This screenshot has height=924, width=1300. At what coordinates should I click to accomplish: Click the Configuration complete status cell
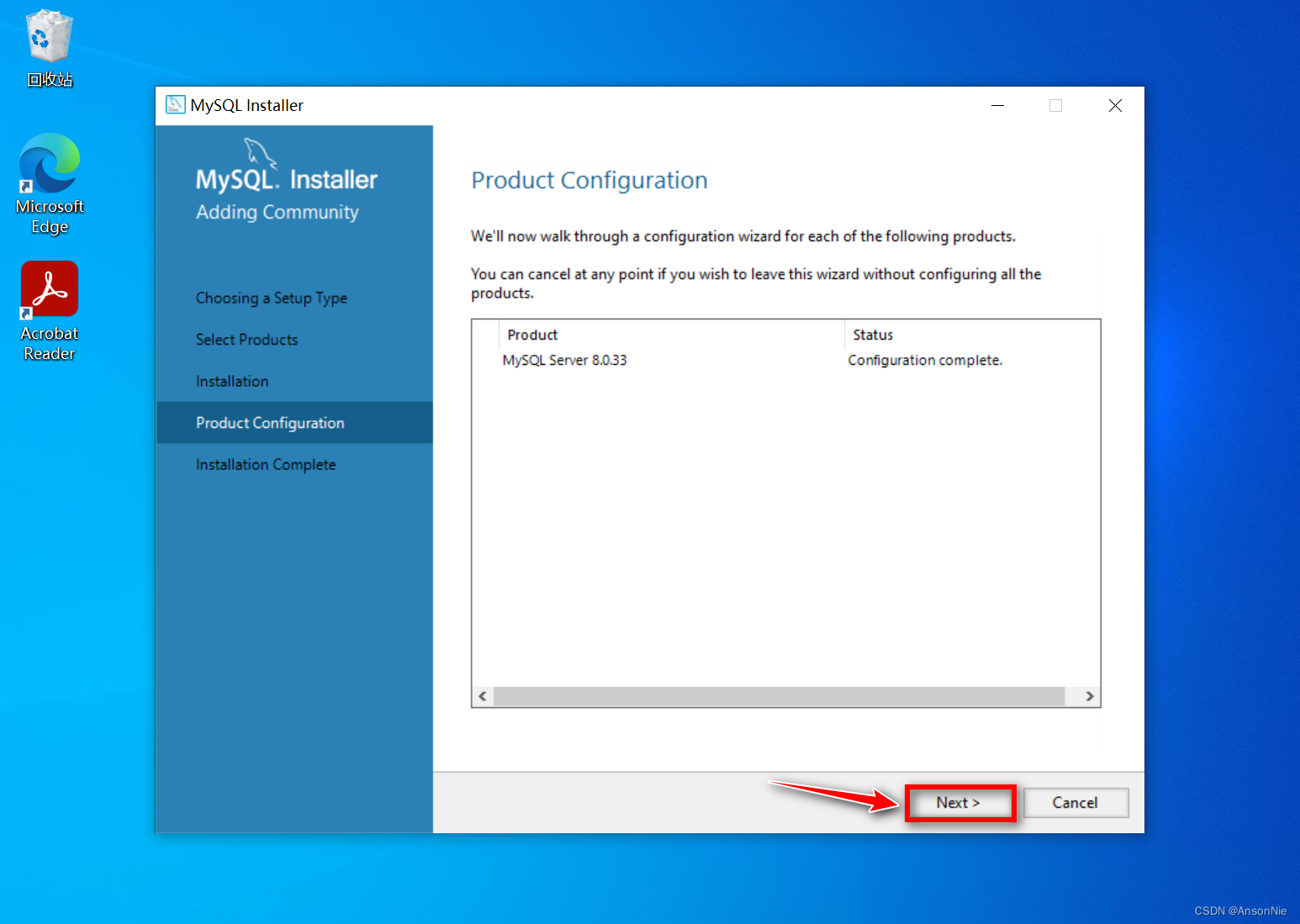(925, 360)
